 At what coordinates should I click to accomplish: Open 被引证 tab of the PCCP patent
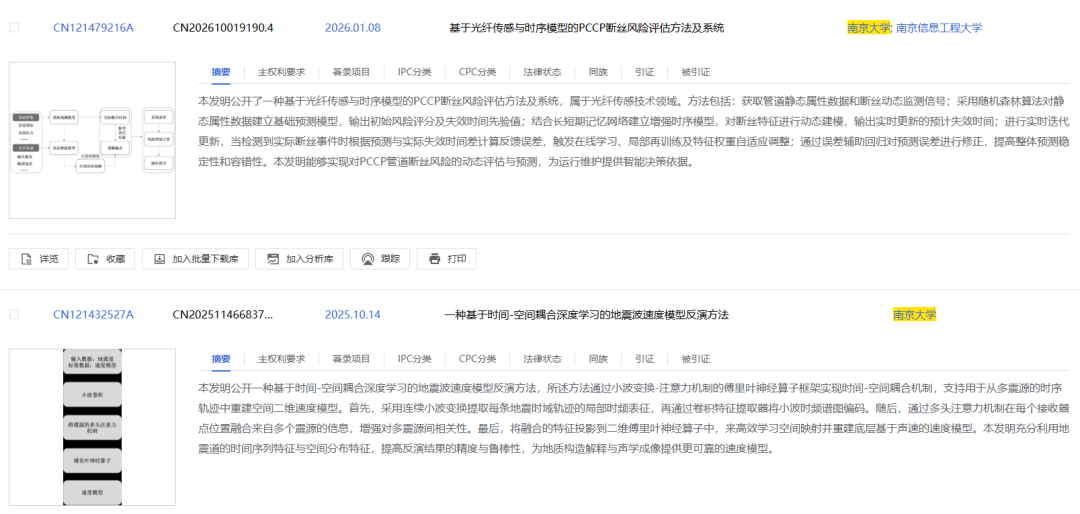coord(696,72)
